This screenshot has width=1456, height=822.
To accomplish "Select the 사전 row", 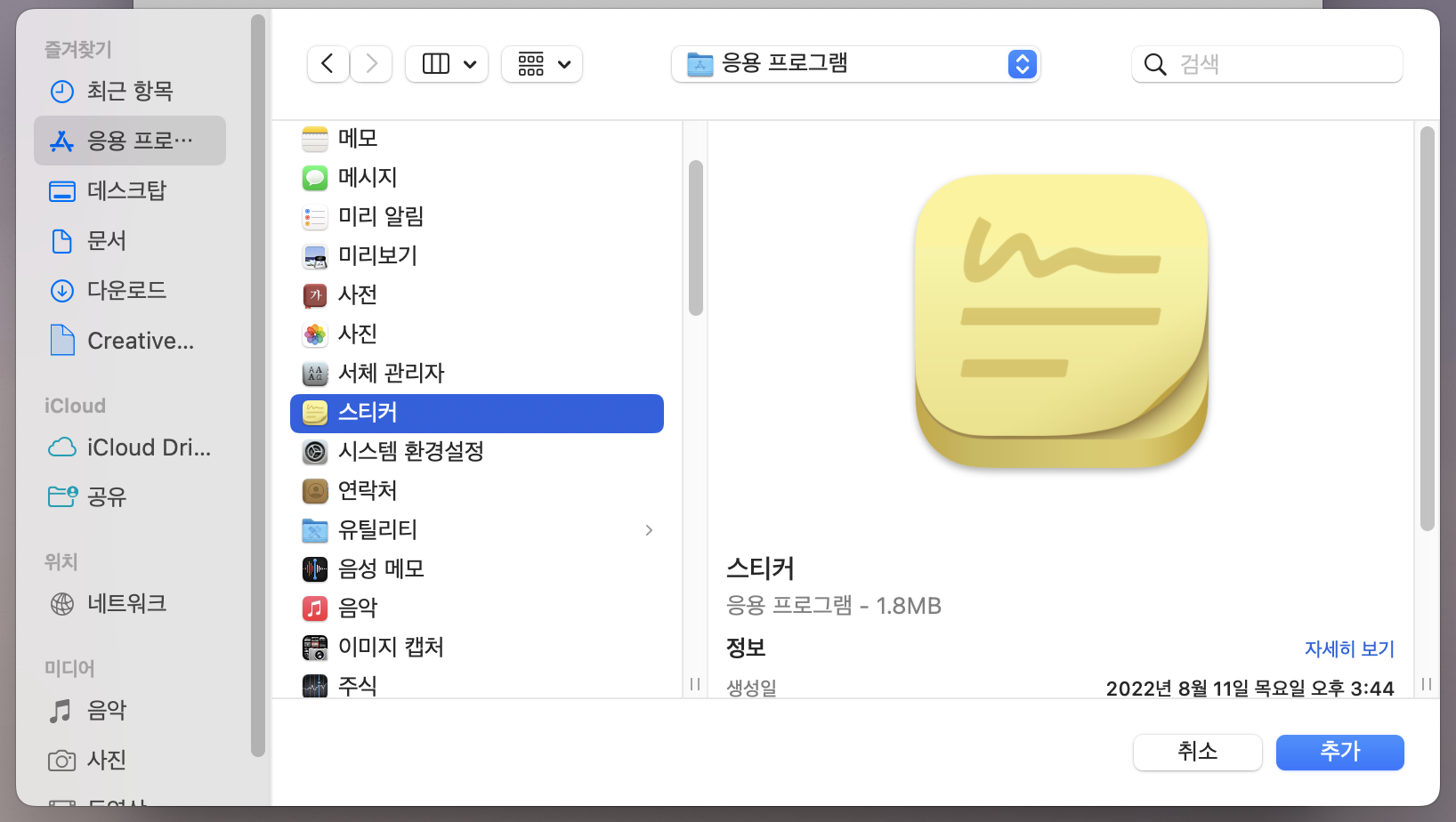I will pos(477,295).
